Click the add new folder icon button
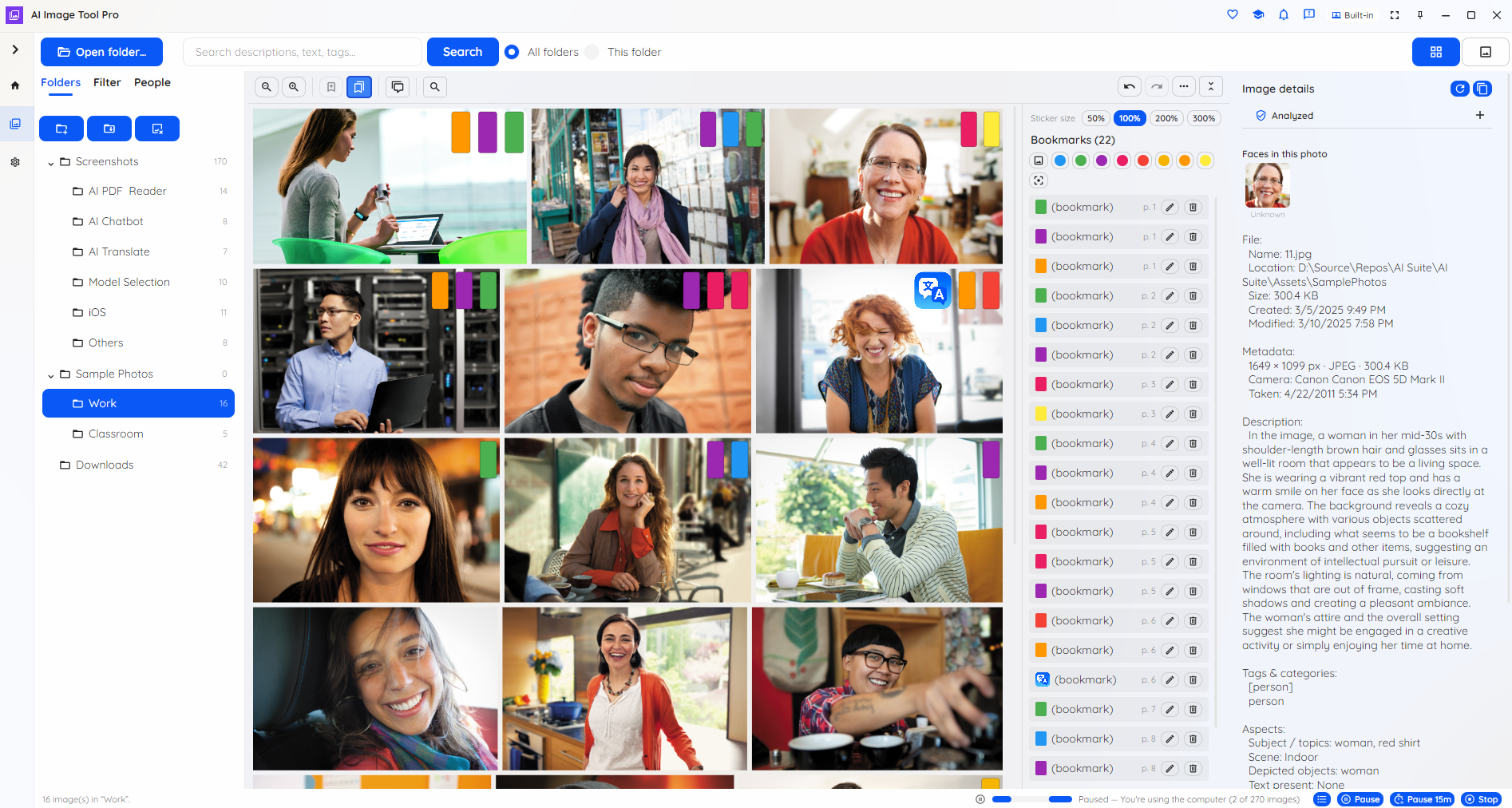 [x=61, y=129]
